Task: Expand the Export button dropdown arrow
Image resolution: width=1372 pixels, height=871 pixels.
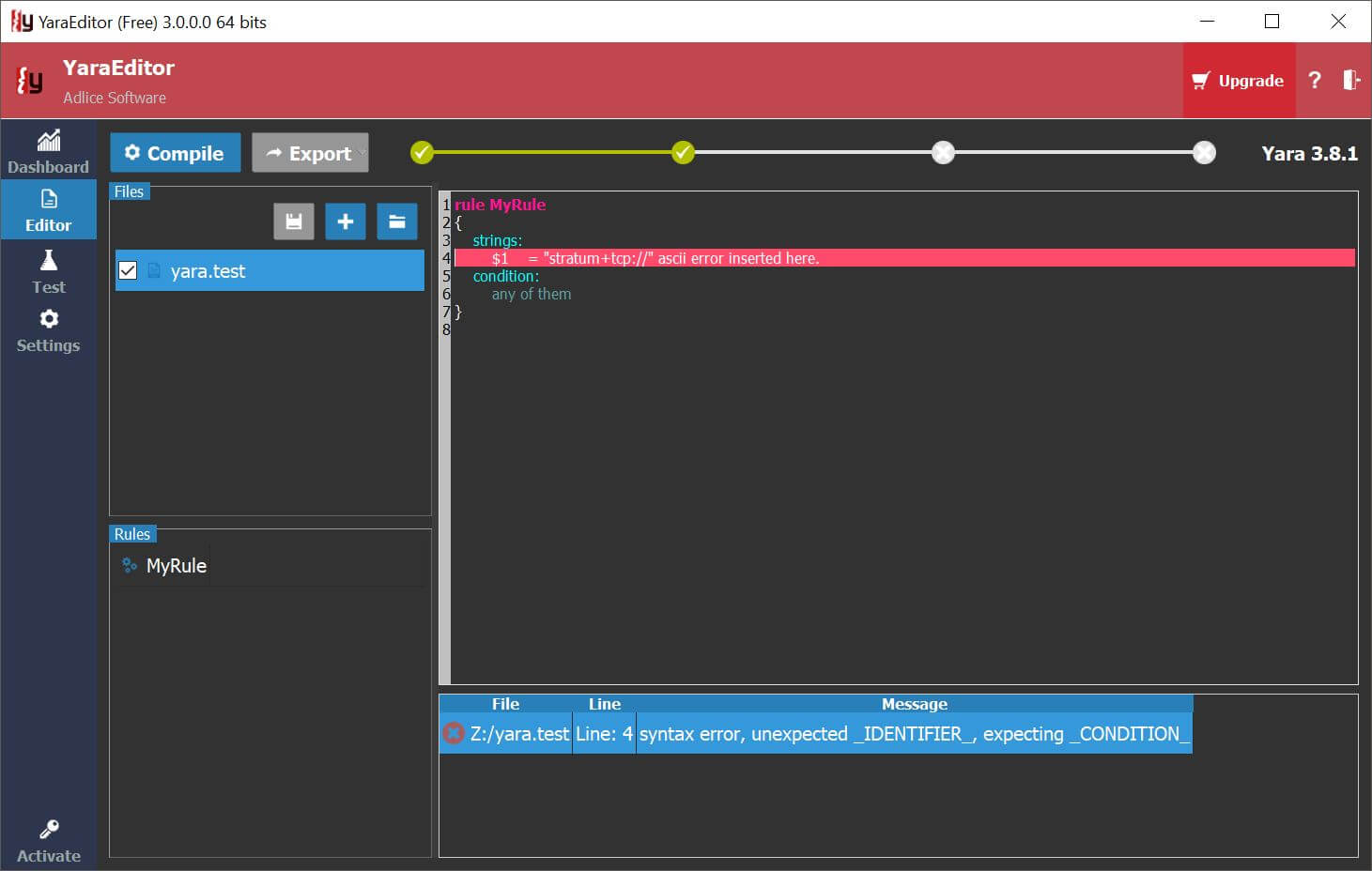Action: coord(362,153)
